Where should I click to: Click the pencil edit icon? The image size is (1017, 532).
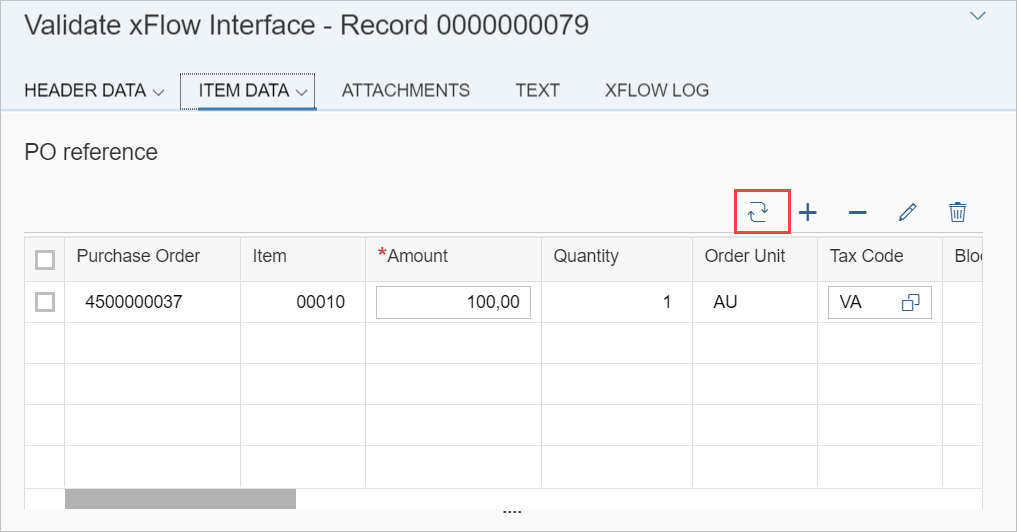(x=907, y=212)
